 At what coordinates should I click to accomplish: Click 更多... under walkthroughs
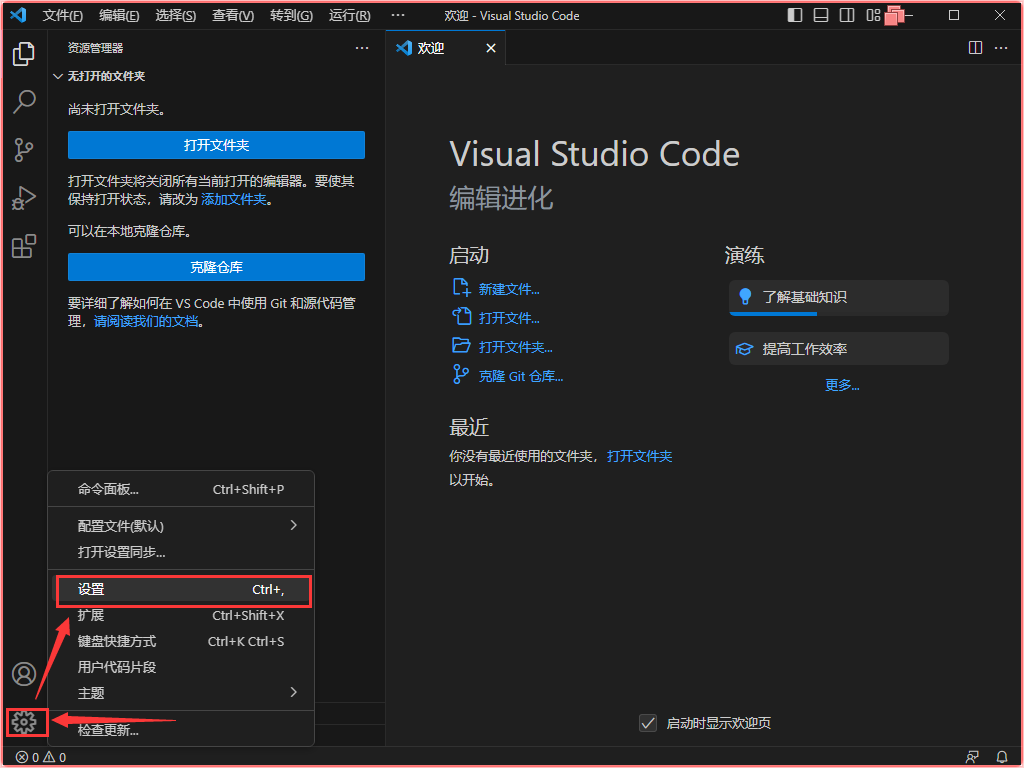click(842, 385)
